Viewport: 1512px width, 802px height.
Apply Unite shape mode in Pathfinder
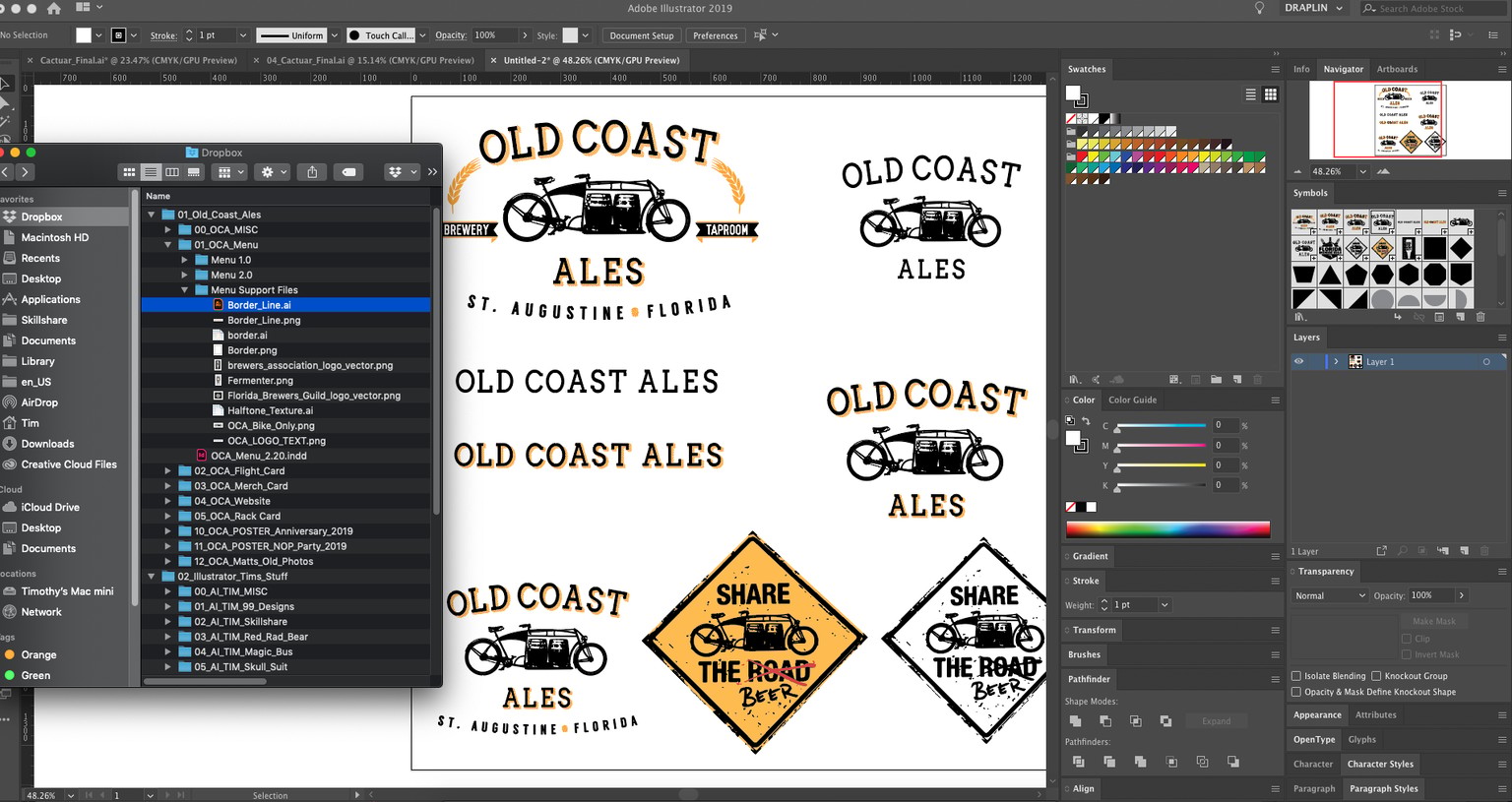pos(1075,721)
